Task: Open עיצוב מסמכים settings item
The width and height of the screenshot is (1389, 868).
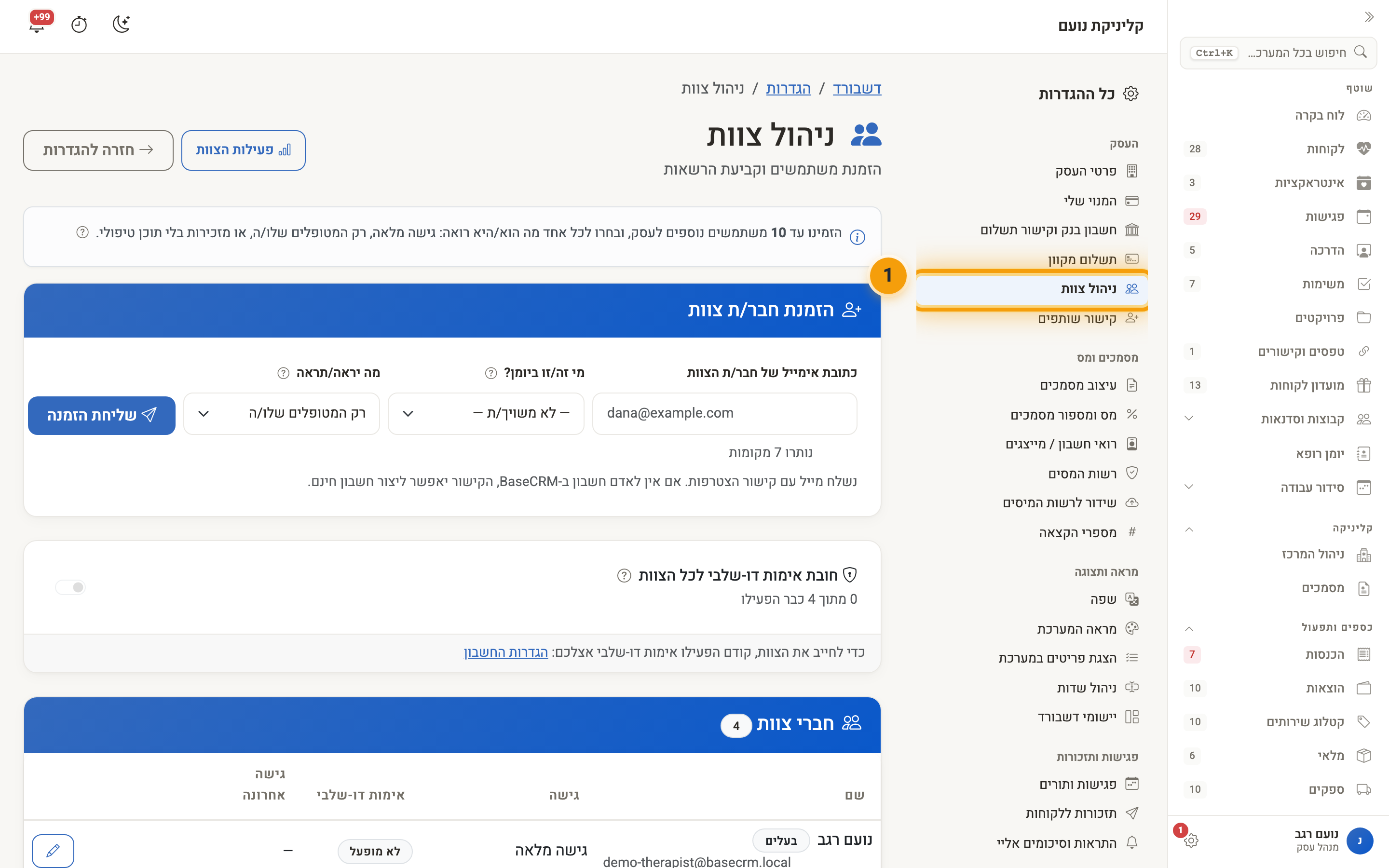Action: pos(1032,385)
